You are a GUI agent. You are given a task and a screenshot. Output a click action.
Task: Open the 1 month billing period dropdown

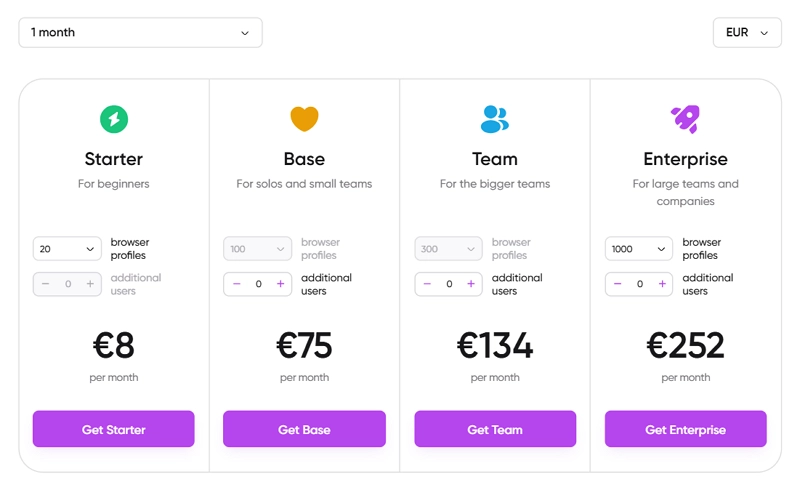tap(140, 33)
